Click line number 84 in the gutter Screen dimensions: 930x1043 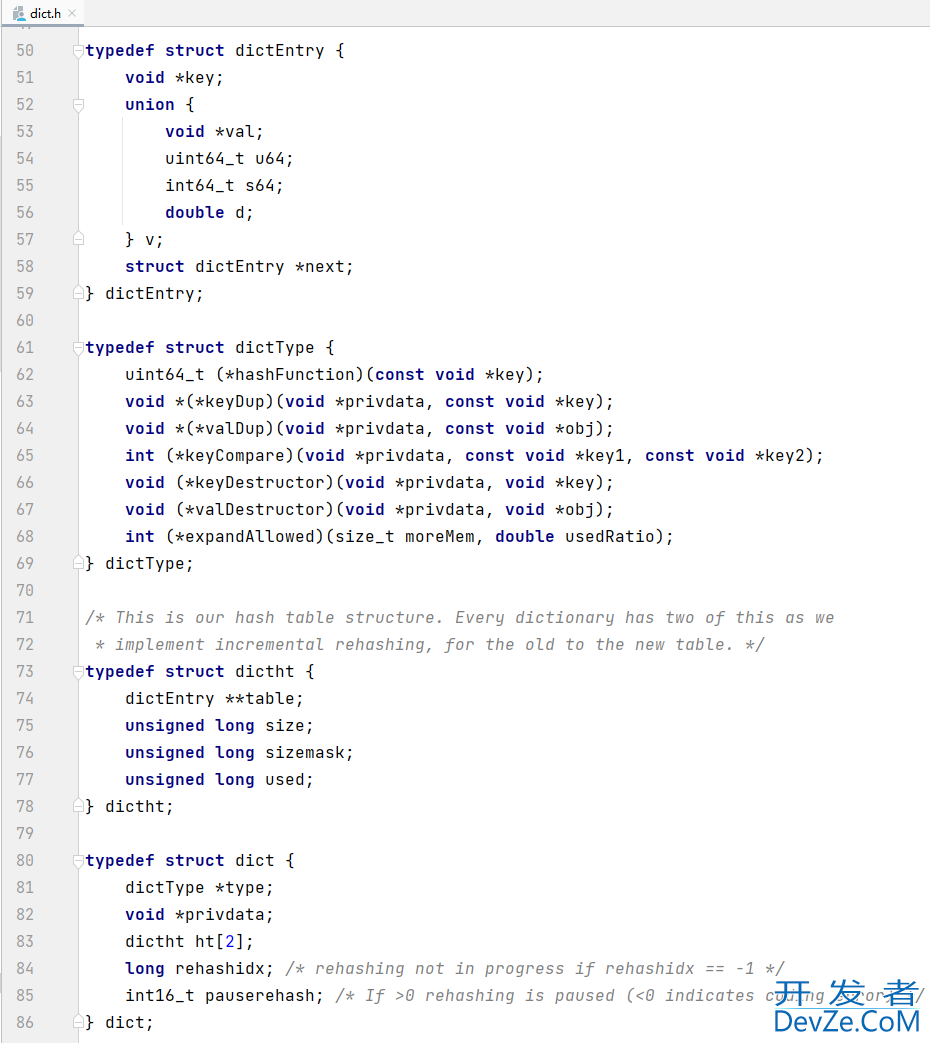pyautogui.click(x=25, y=968)
